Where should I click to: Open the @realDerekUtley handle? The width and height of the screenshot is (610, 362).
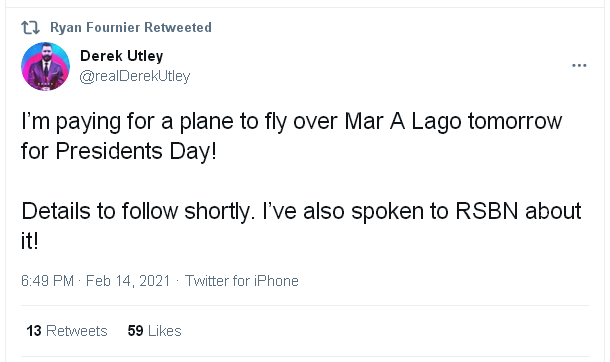pyautogui.click(x=135, y=76)
